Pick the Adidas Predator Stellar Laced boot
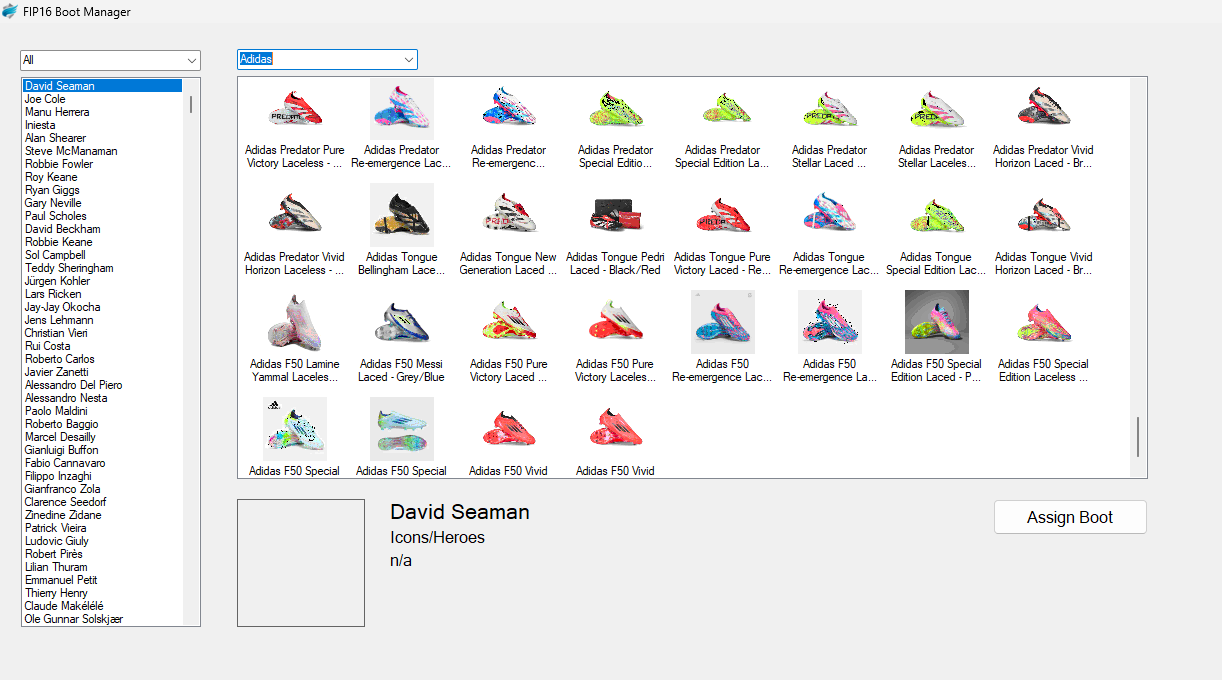Image resolution: width=1222 pixels, height=680 pixels. point(829,125)
